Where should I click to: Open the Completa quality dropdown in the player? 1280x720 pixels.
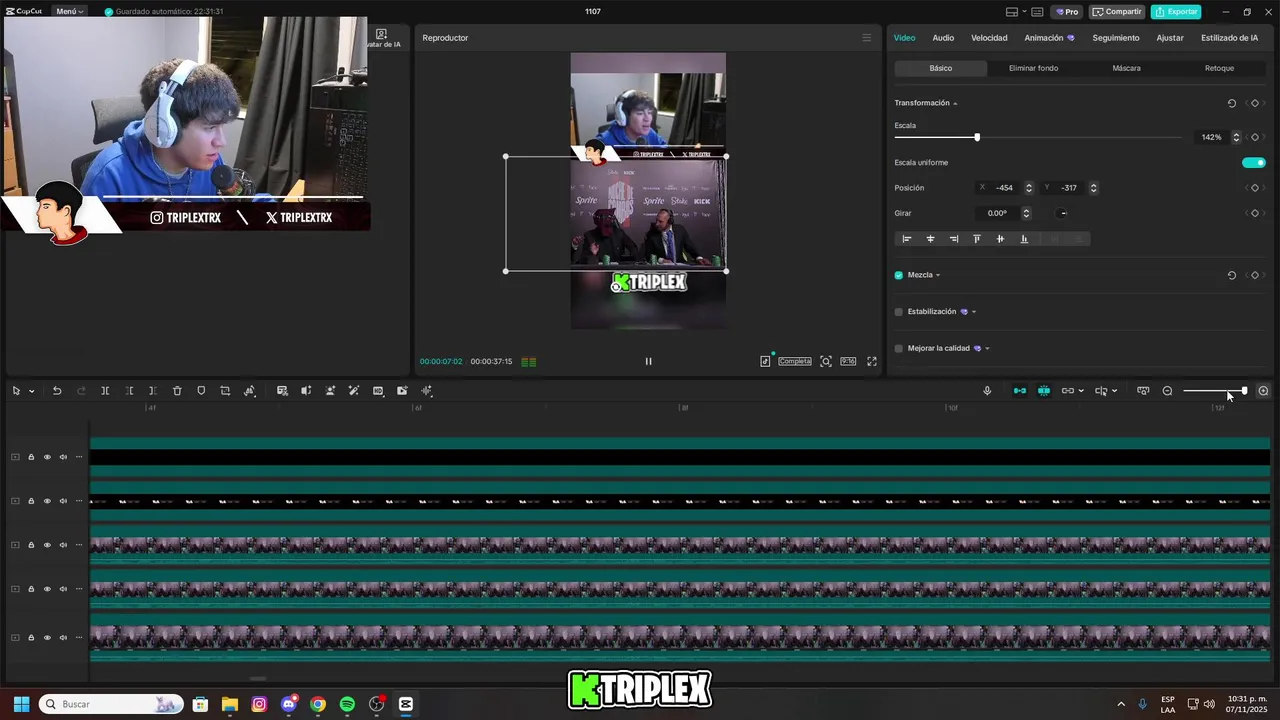pyautogui.click(x=795, y=361)
